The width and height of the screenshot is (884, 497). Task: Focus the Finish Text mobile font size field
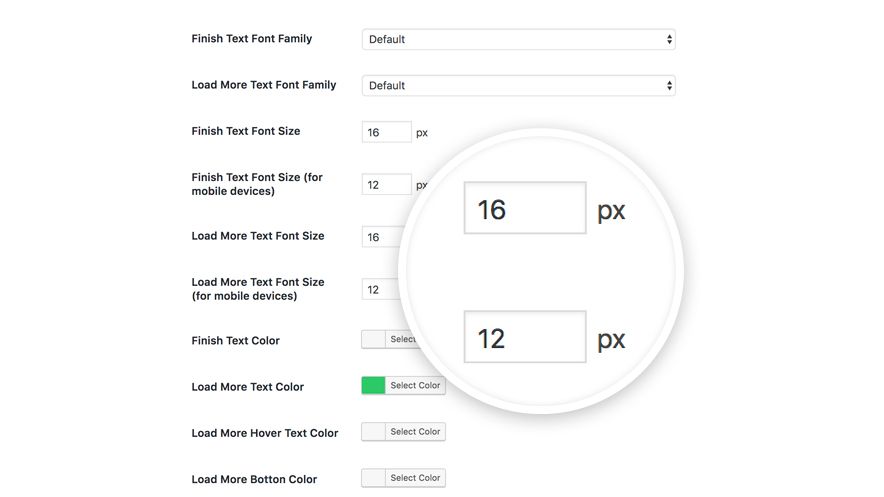click(386, 185)
